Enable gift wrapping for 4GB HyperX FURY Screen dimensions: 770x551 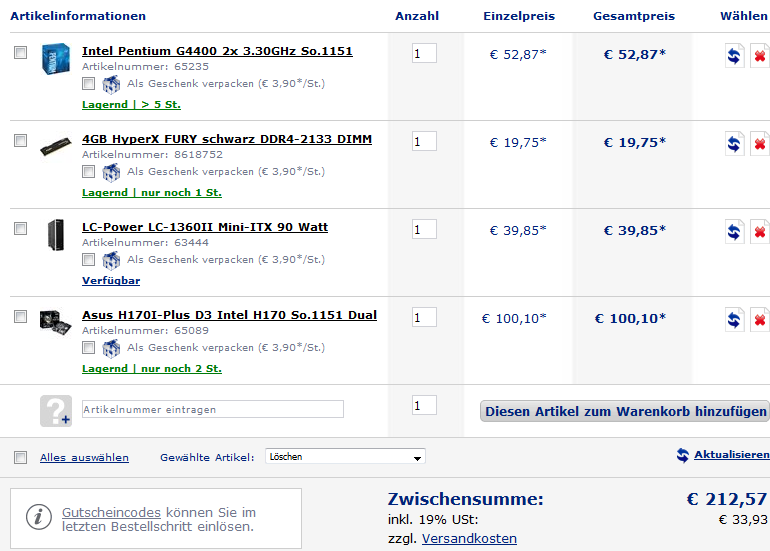[x=88, y=171]
